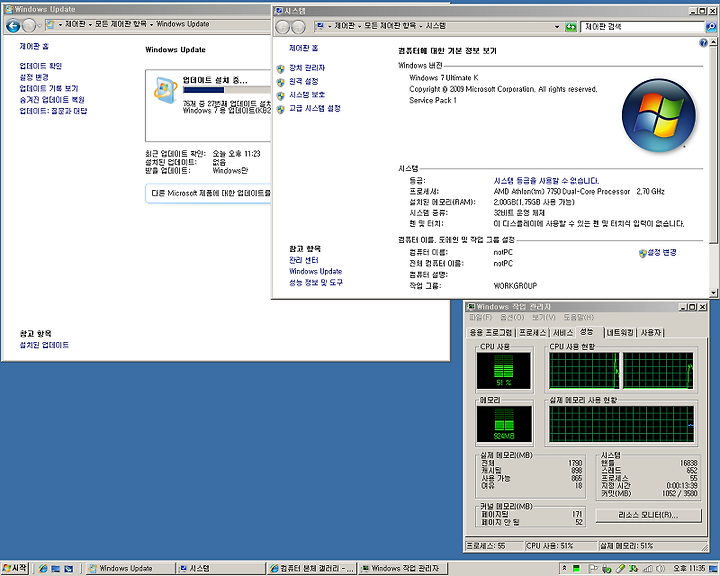Expand the root arrow before 제어판 in 시스템 breadcrumb
The image size is (720, 576).
click(329, 26)
